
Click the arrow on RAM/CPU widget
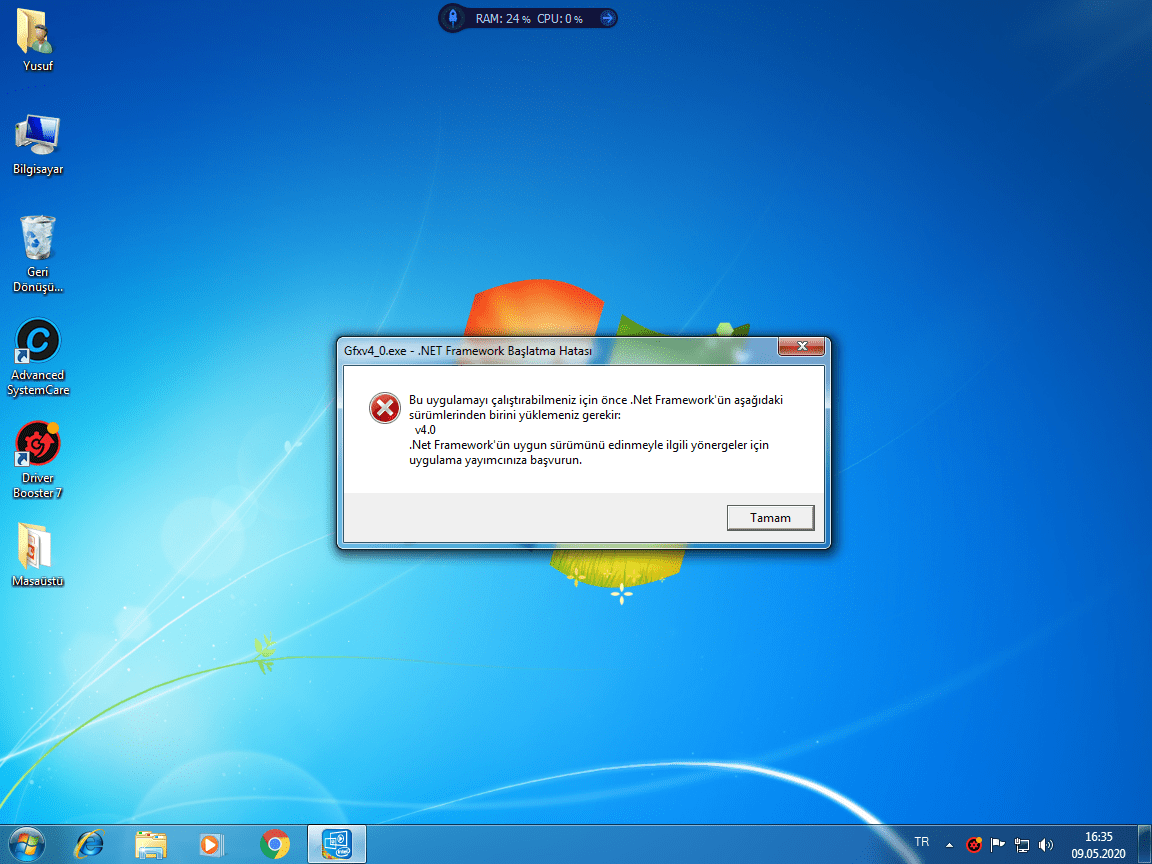tap(607, 18)
